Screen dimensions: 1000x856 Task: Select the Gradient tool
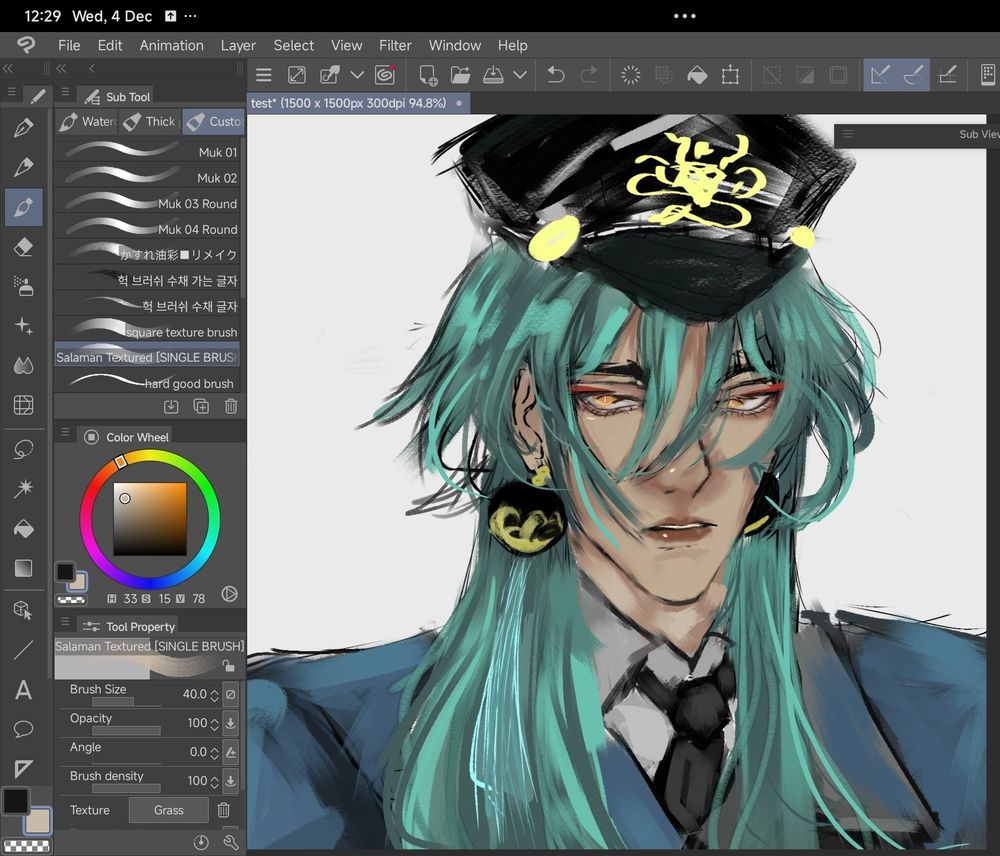[24, 568]
